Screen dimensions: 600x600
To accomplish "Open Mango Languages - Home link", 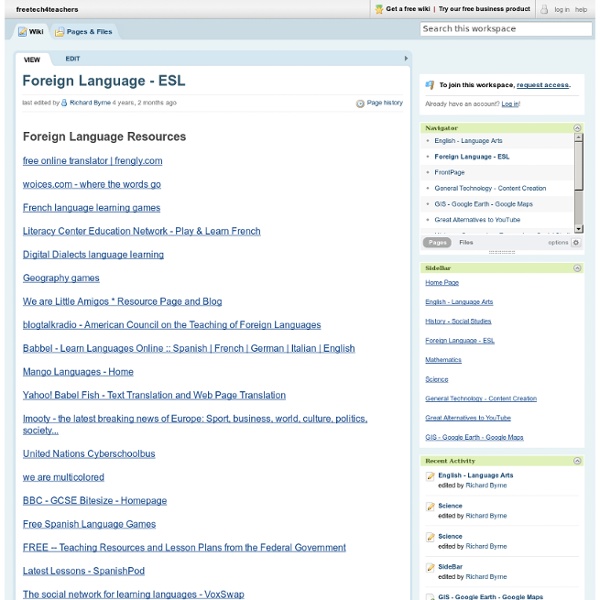I will (78, 372).
